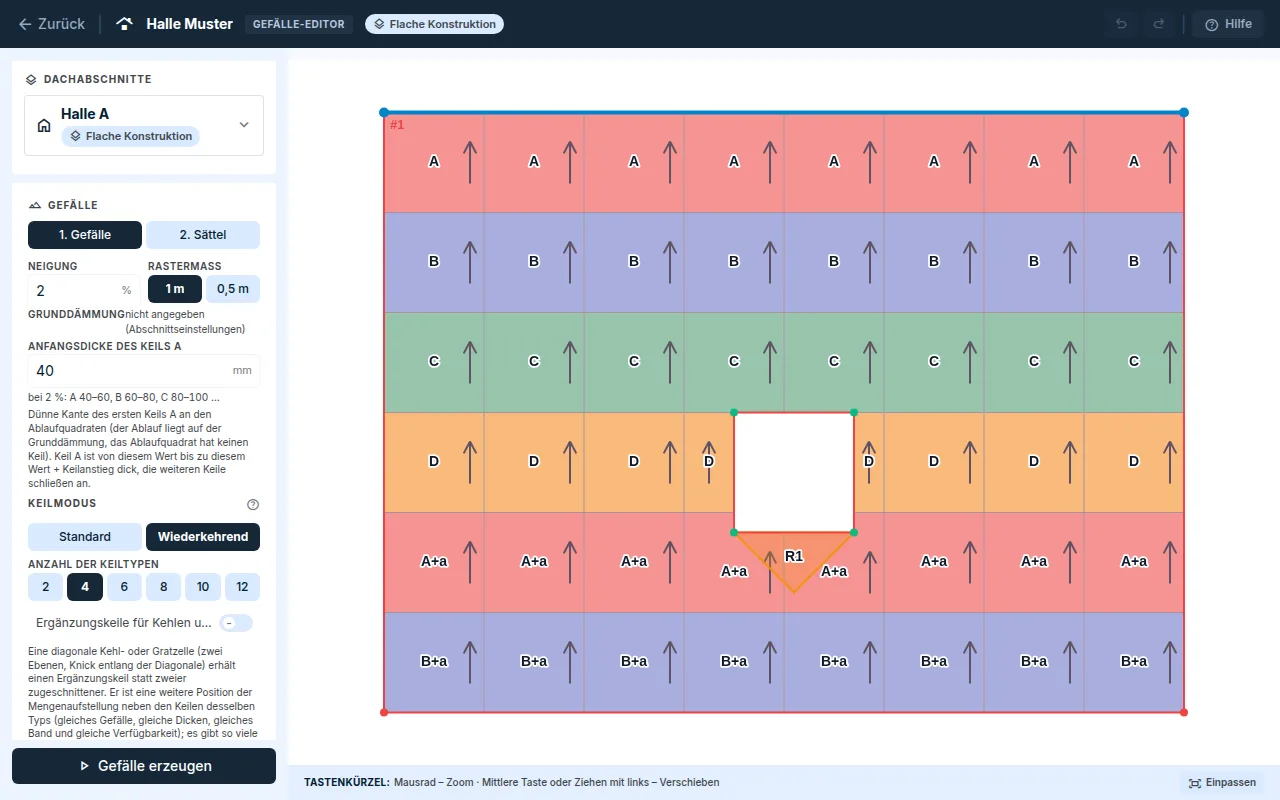Click the R1 triangle wedge
The height and width of the screenshot is (800, 1280).
coord(794,555)
